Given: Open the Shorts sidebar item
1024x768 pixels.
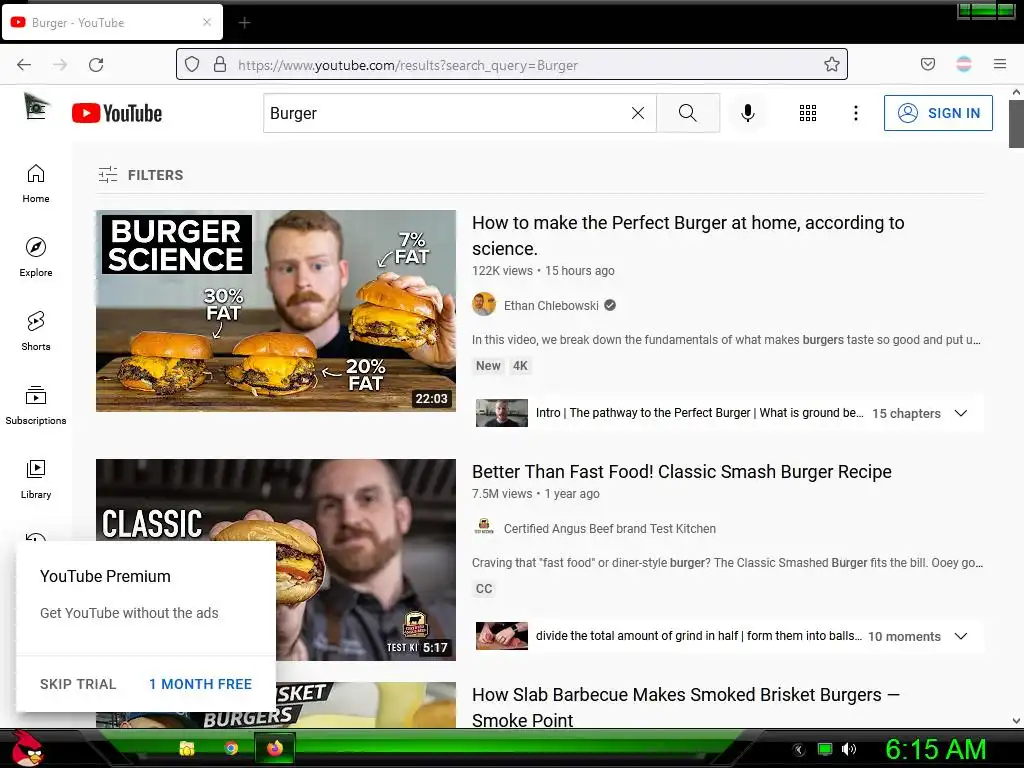Looking at the screenshot, I should [x=36, y=331].
